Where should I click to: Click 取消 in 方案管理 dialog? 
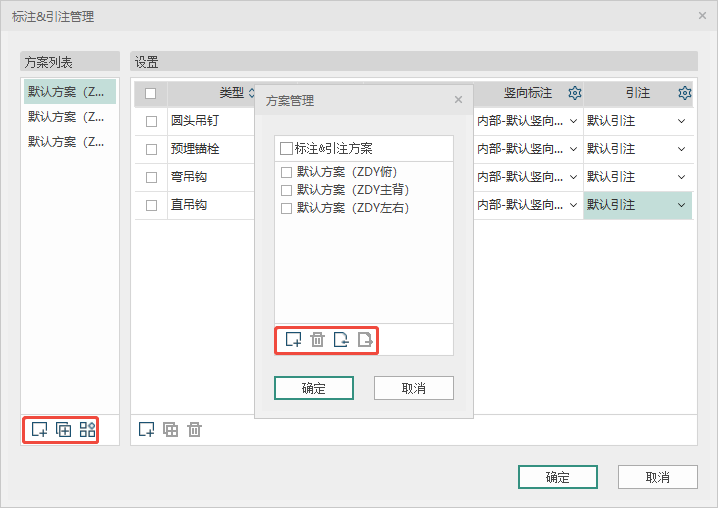click(413, 388)
